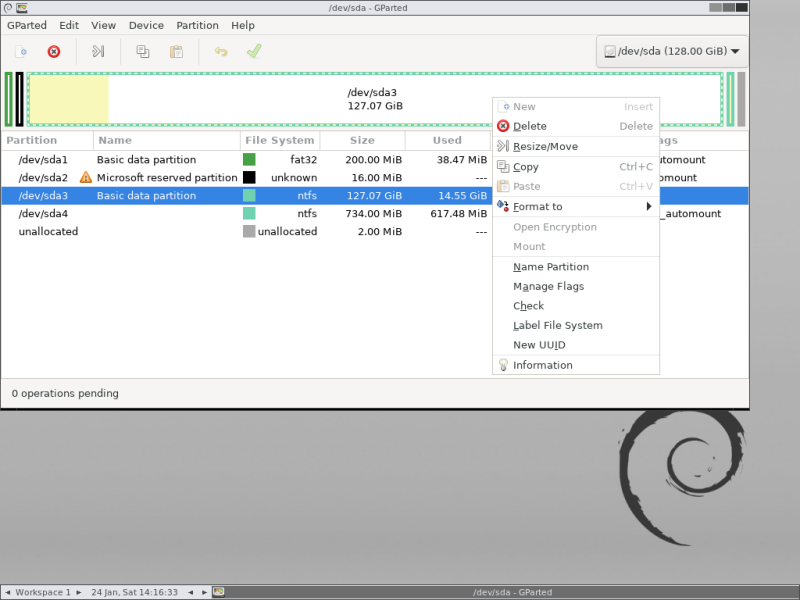Click the /dev/sda - GParted taskbar entry

click(512, 592)
